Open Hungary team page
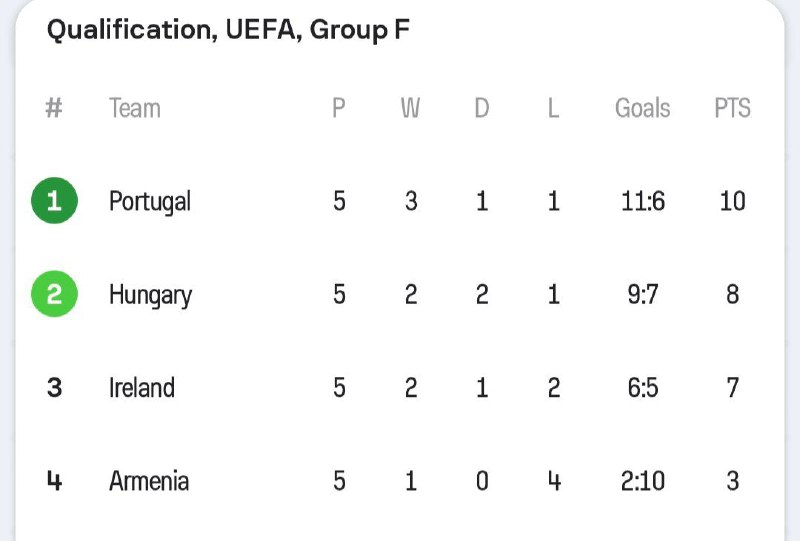Screen dimensions: 800x541 [x=150, y=295]
